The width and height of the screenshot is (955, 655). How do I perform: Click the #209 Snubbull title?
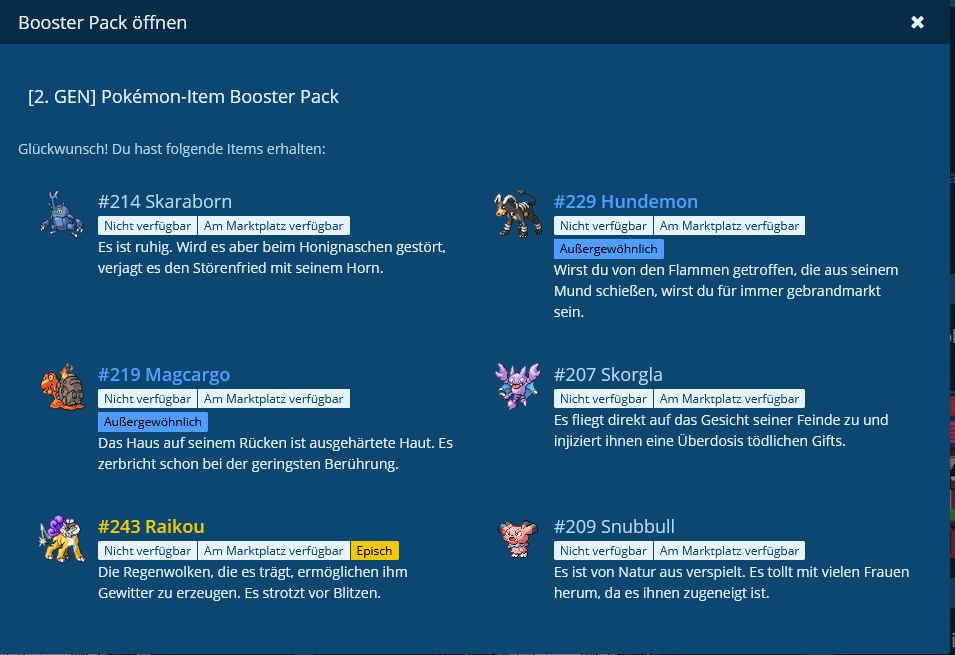[614, 527]
